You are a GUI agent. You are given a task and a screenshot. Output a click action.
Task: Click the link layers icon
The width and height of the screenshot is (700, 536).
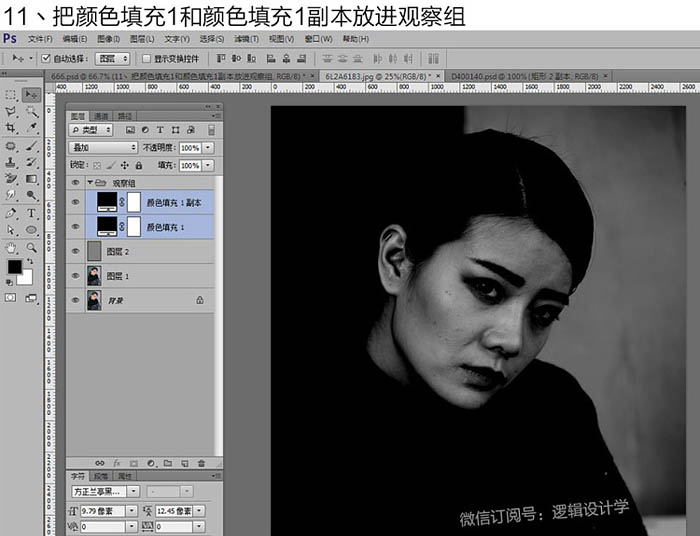[x=100, y=463]
